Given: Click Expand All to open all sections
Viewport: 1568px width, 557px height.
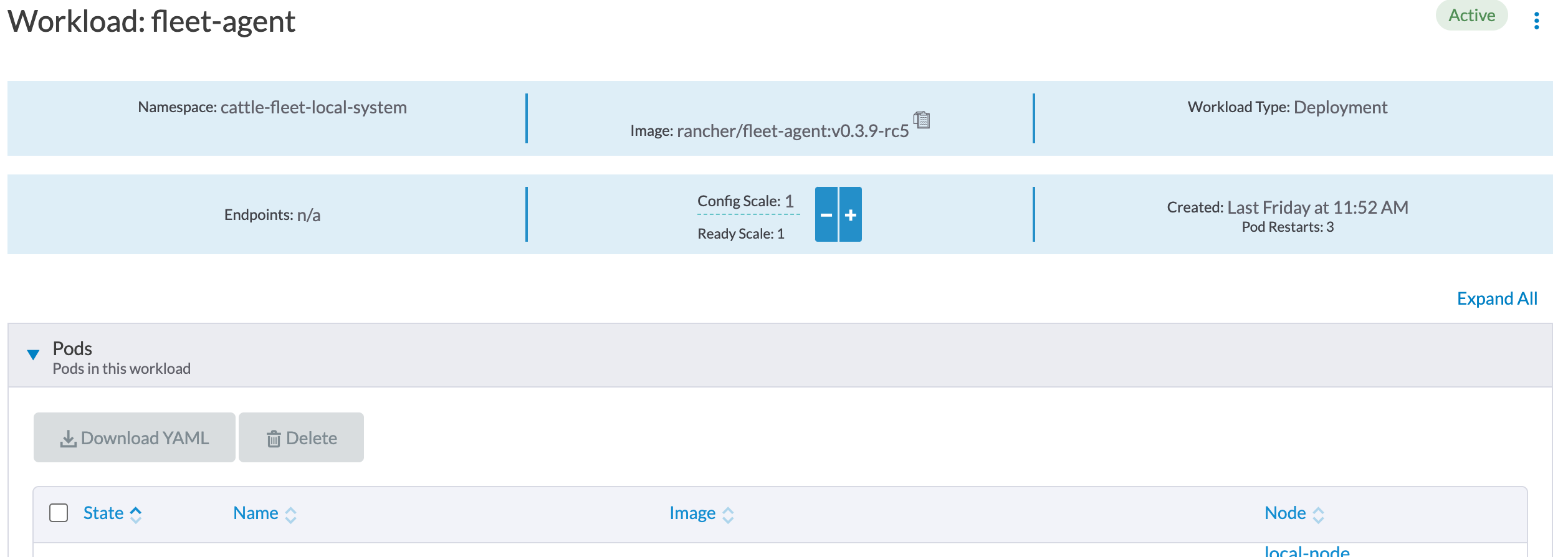Looking at the screenshot, I should click(x=1497, y=299).
